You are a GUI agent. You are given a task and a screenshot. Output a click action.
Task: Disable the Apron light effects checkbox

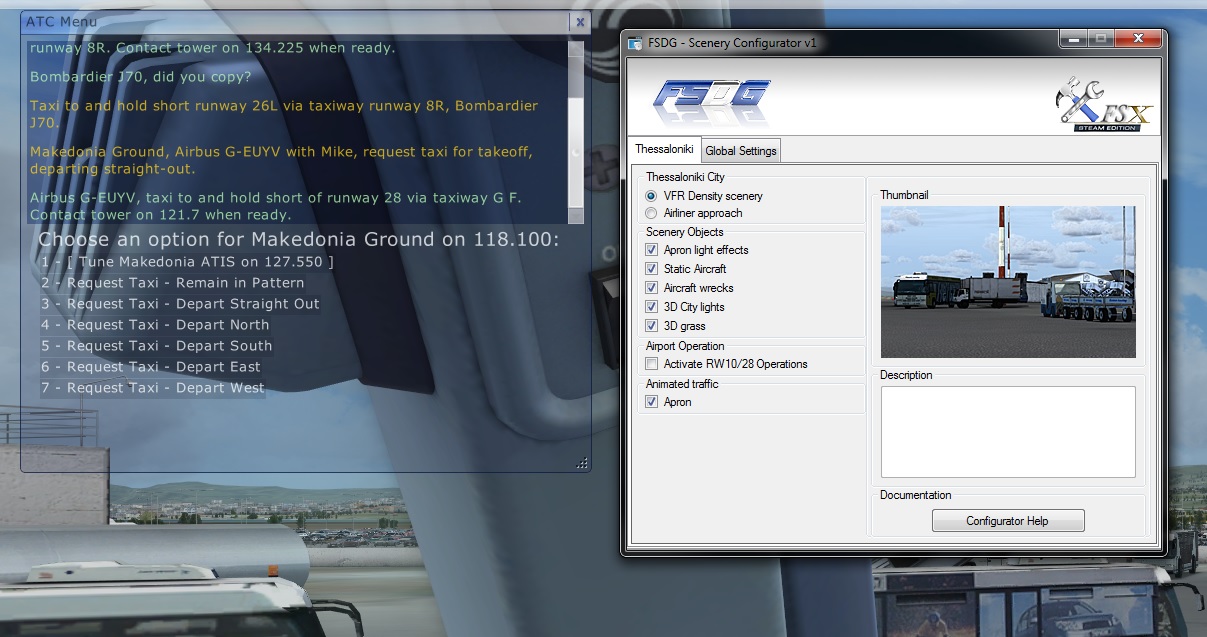tap(652, 250)
